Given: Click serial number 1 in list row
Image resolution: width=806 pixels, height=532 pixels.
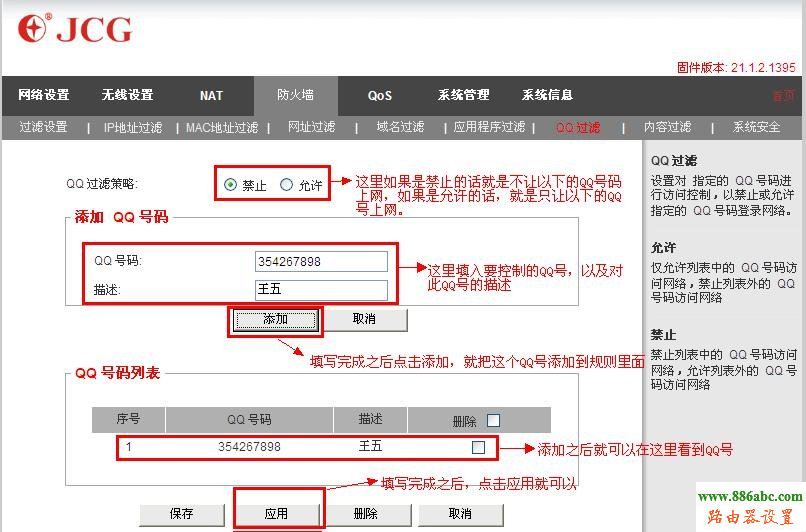Looking at the screenshot, I should tap(129, 447).
